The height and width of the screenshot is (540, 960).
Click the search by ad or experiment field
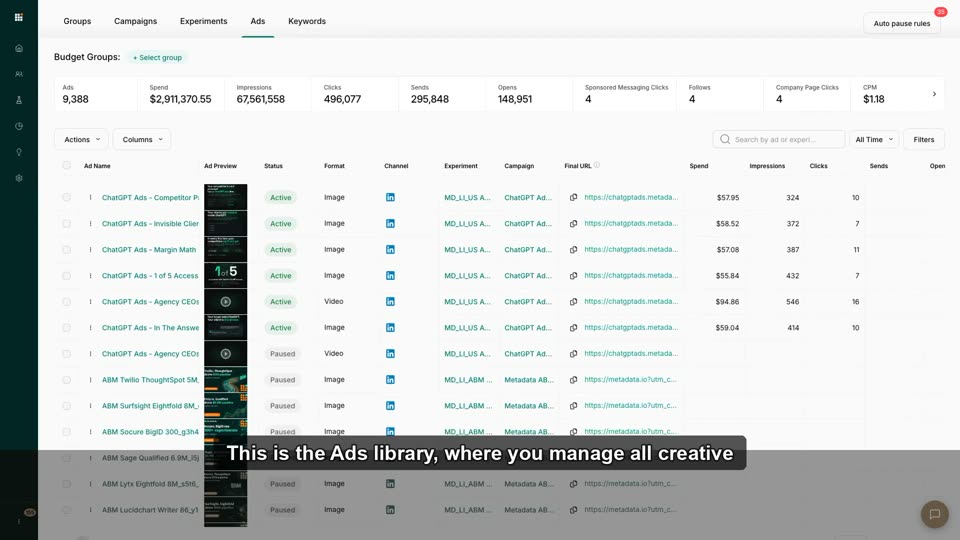click(x=779, y=140)
